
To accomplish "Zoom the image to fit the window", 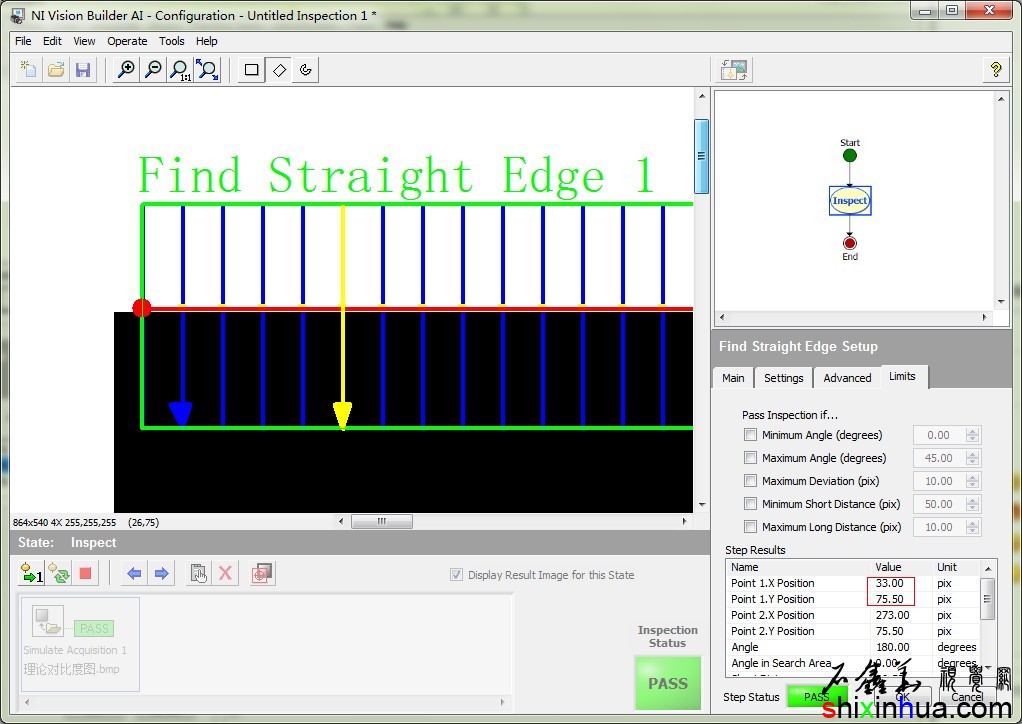I will (207, 70).
